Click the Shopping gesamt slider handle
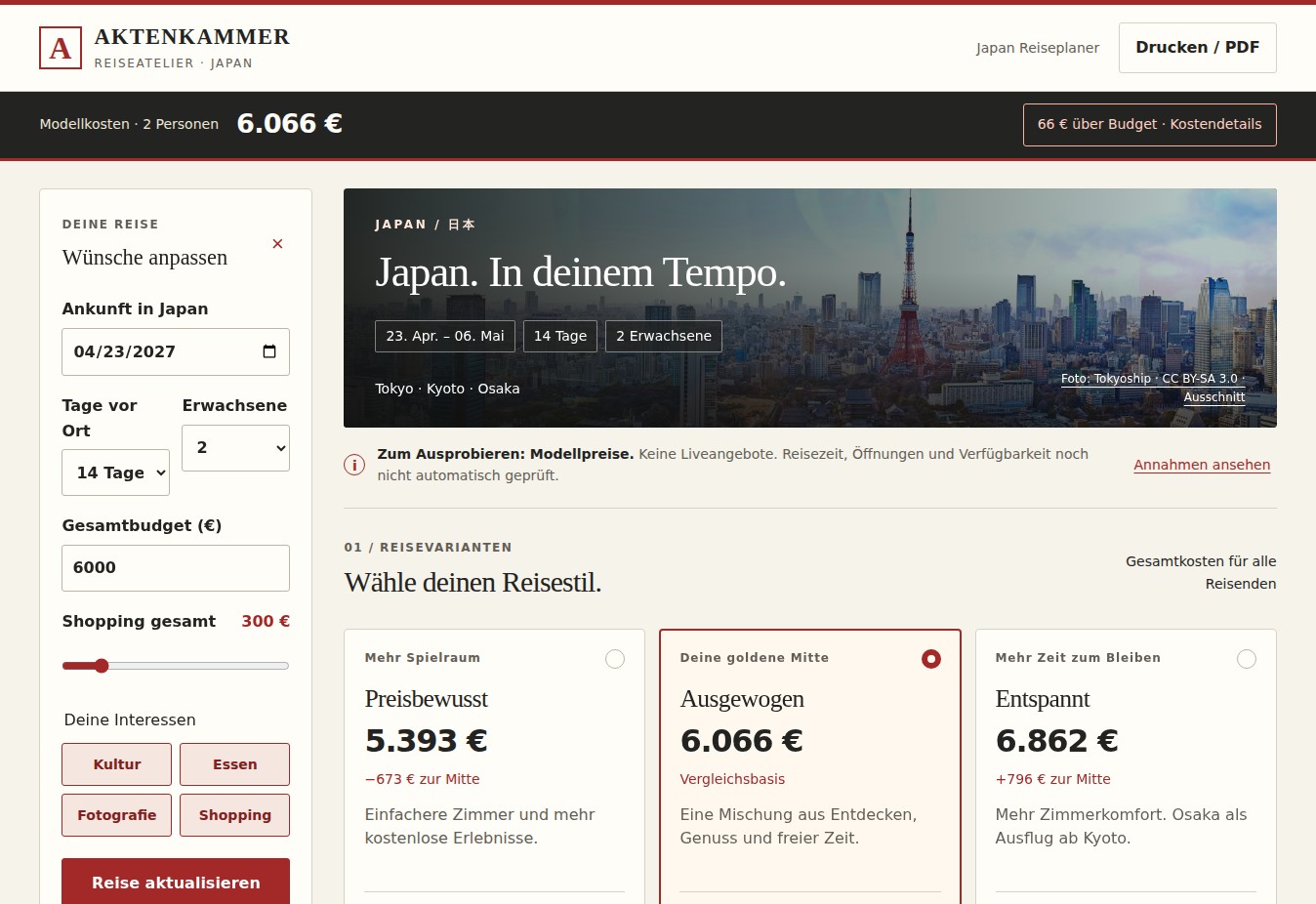 point(102,666)
